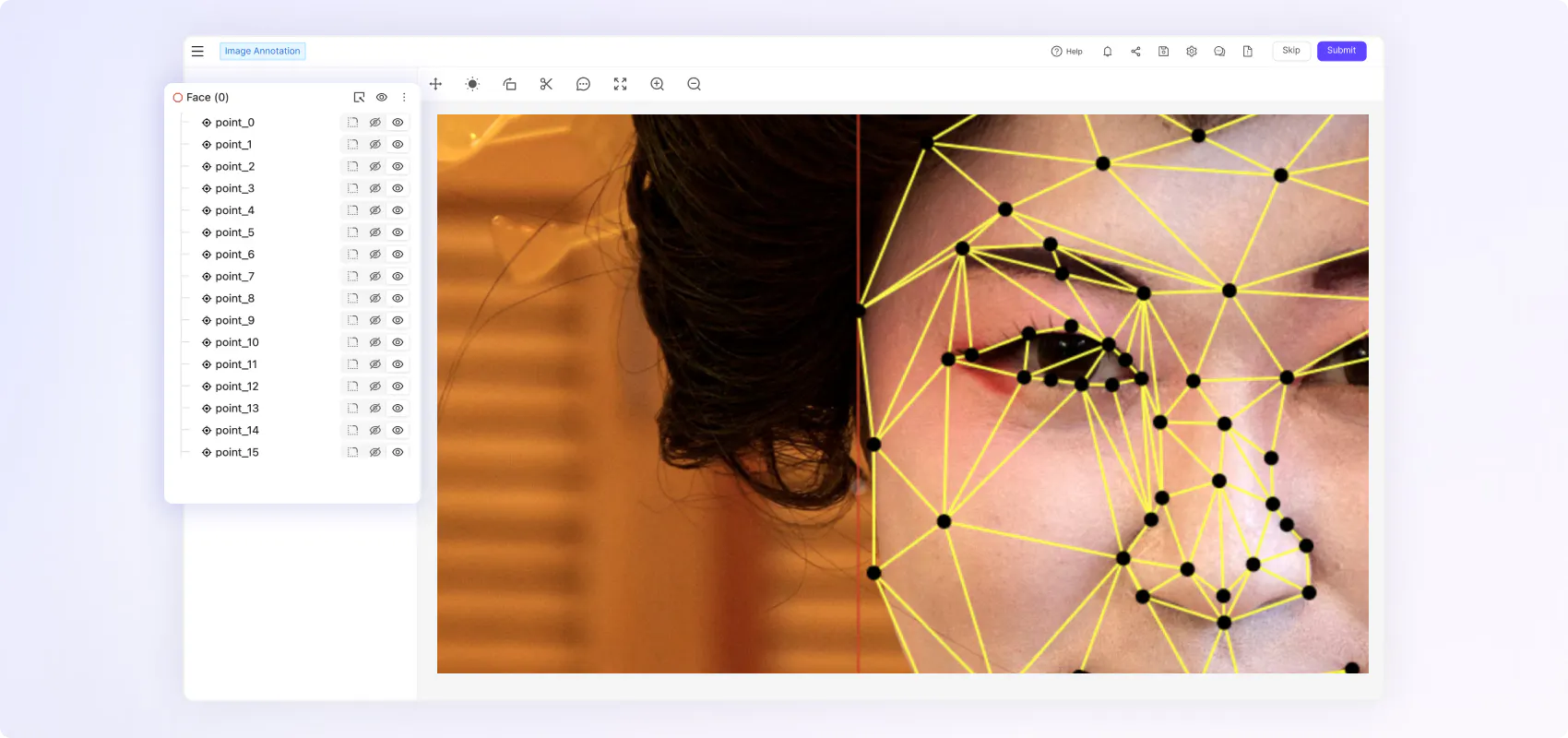Show point_8 with eye icon
The image size is (1568, 738).
point(398,299)
